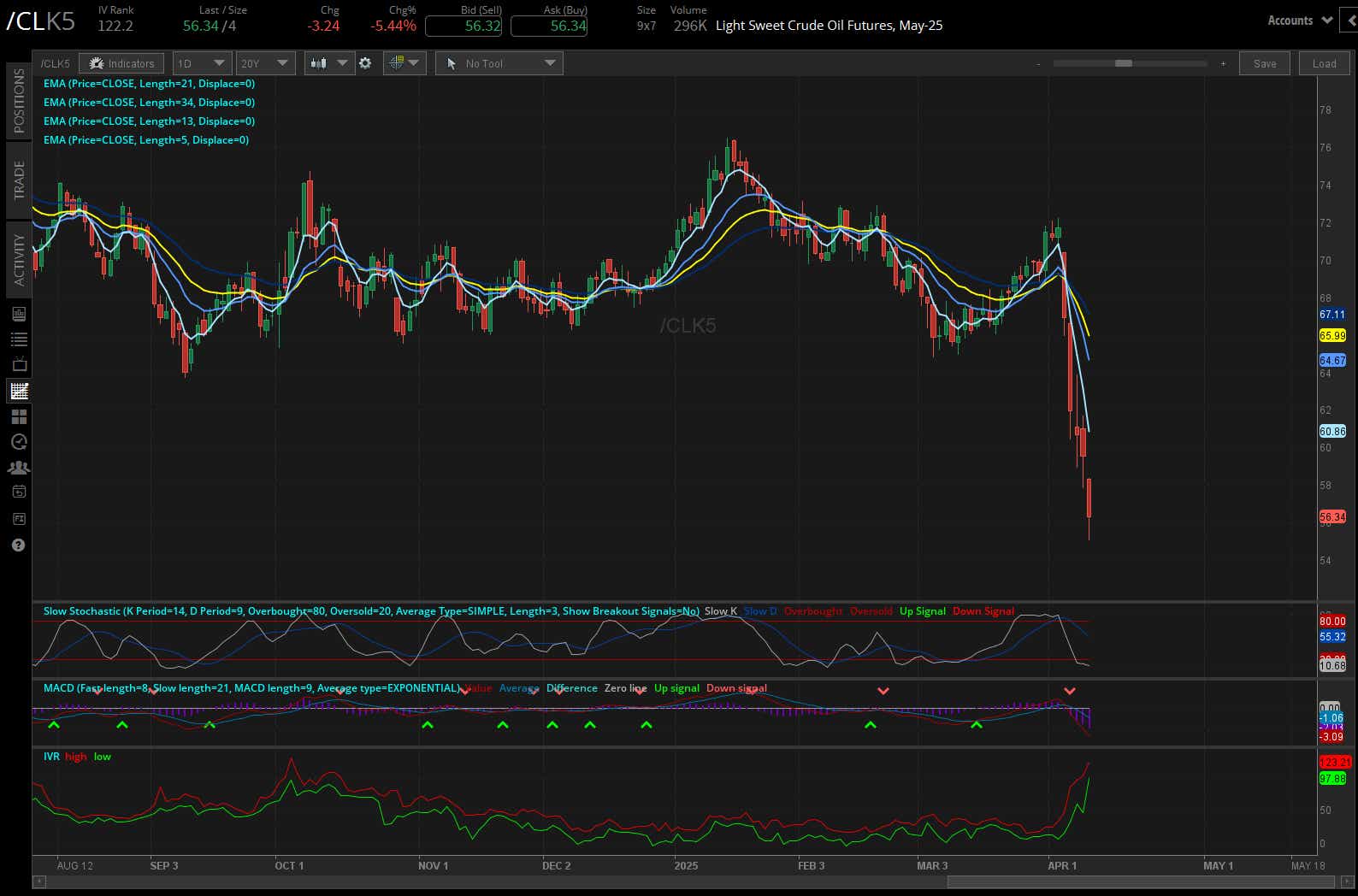Select EMA Length=21 study label

pos(149,84)
